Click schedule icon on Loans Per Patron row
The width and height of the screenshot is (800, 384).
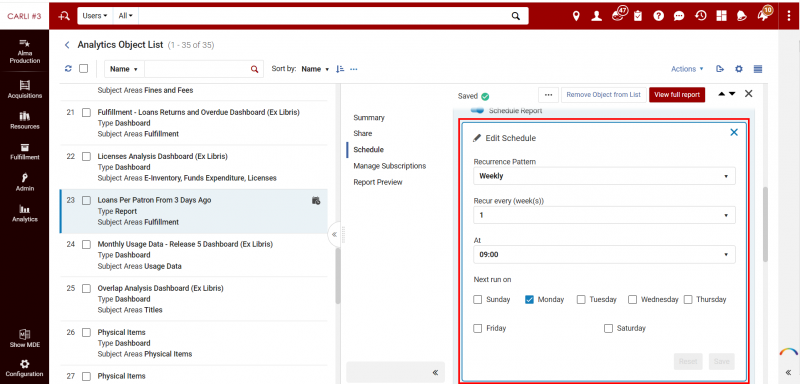click(x=316, y=200)
